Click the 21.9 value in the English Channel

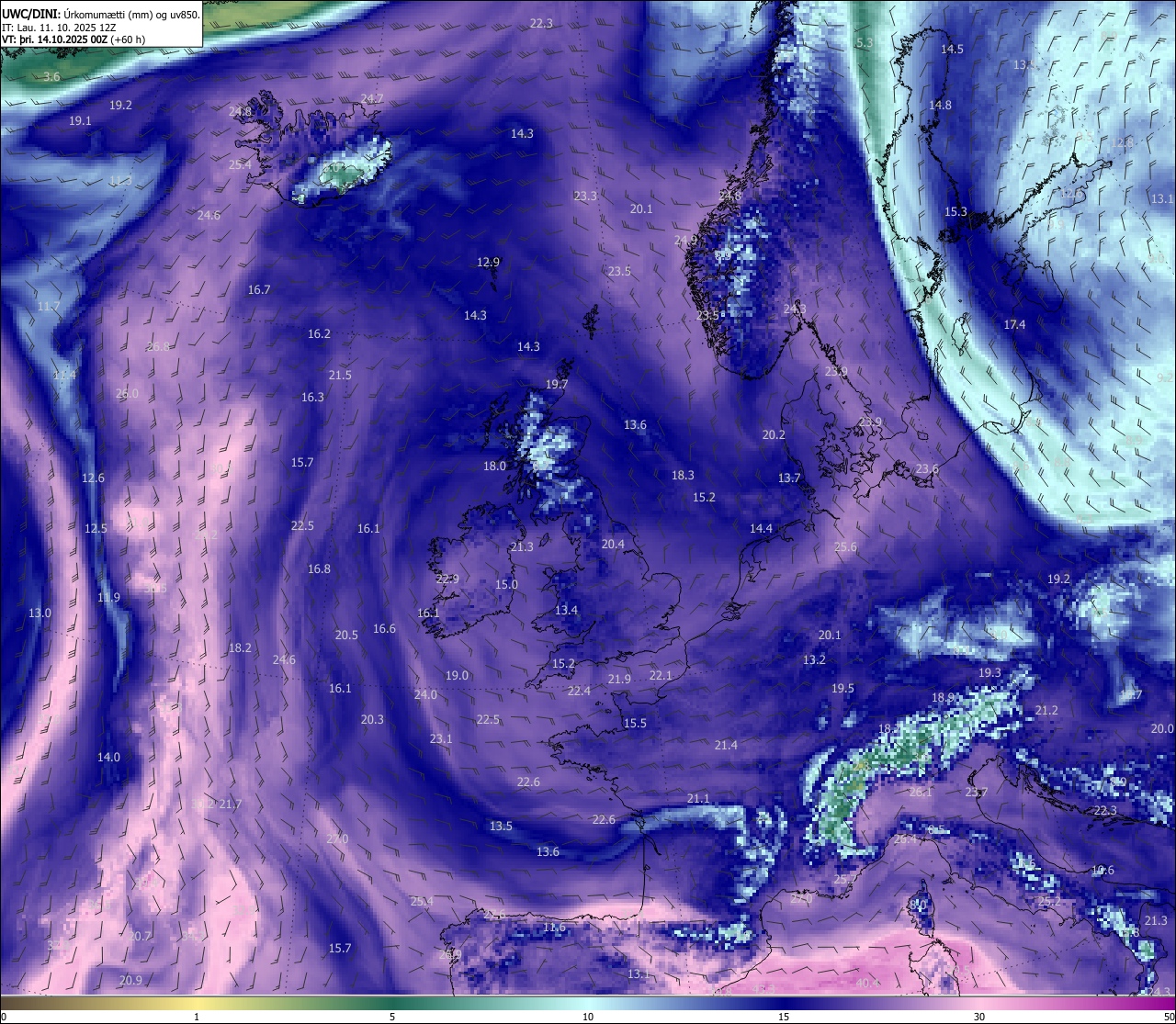pos(619,680)
